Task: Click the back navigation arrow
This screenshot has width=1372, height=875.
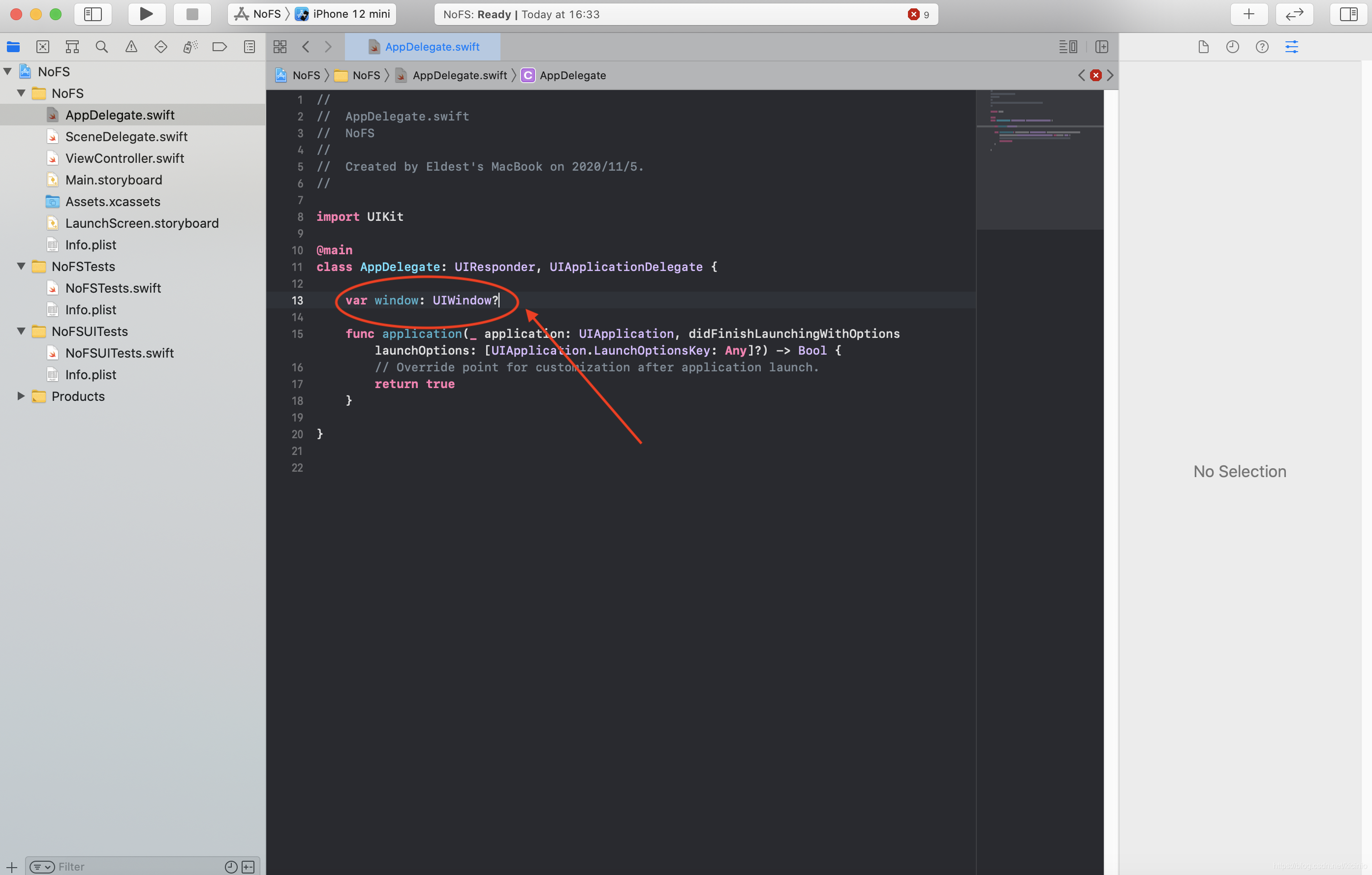Action: tap(307, 46)
